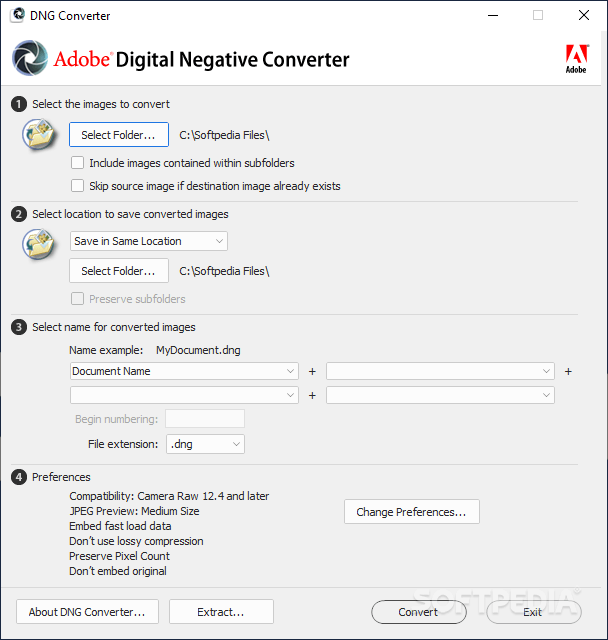608x640 pixels.
Task: Click the DNG Converter aperture logo icon
Action: [30, 58]
